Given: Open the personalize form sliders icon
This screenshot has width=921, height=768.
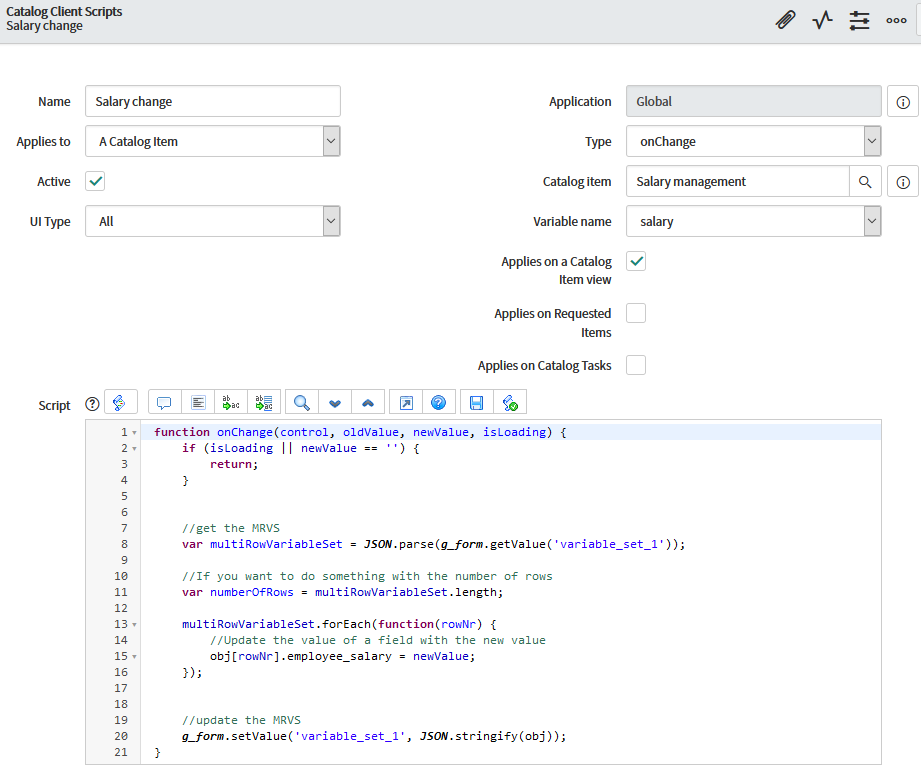Looking at the screenshot, I should point(859,20).
